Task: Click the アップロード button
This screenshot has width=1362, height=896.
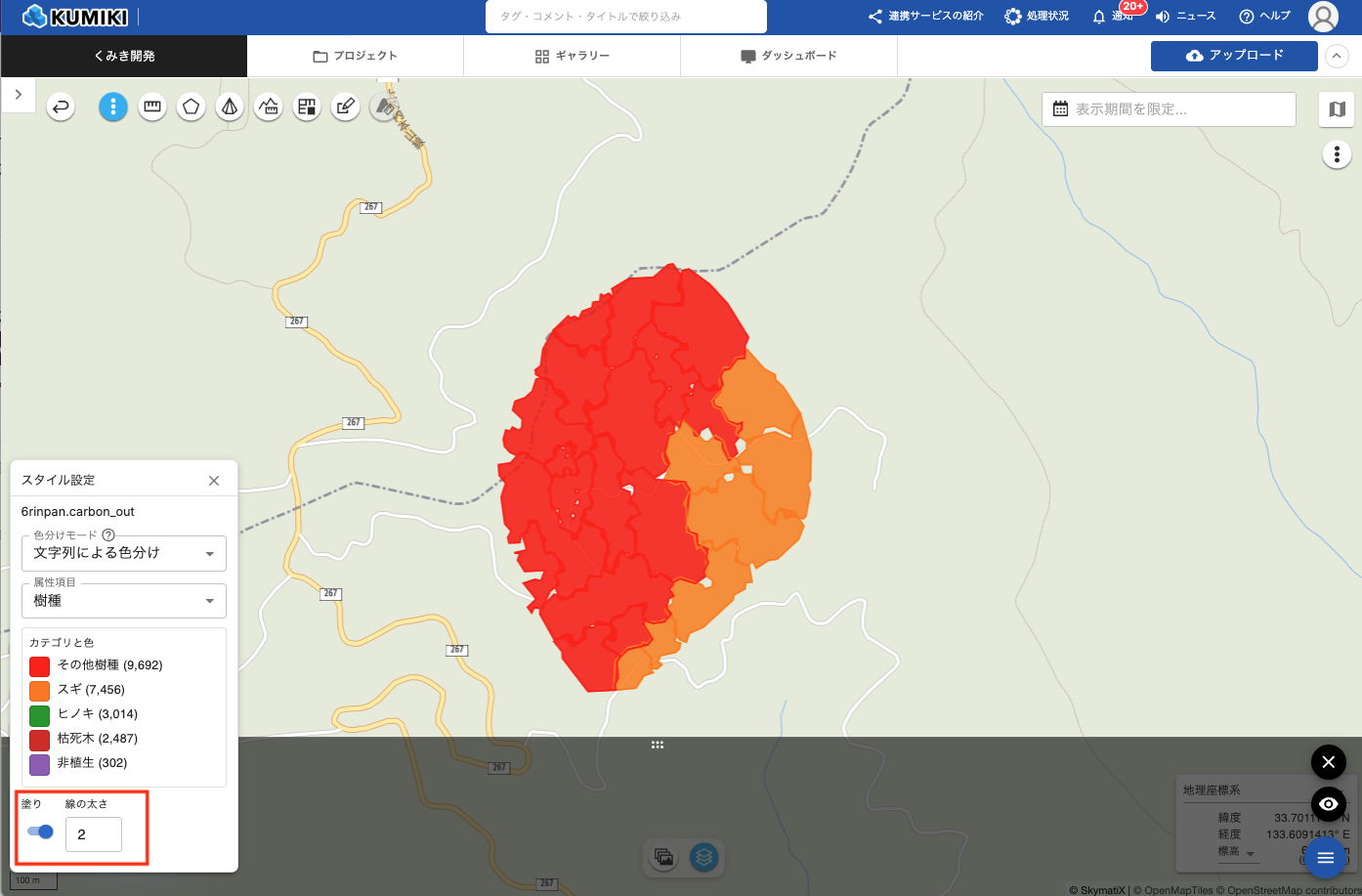Action: (1234, 56)
